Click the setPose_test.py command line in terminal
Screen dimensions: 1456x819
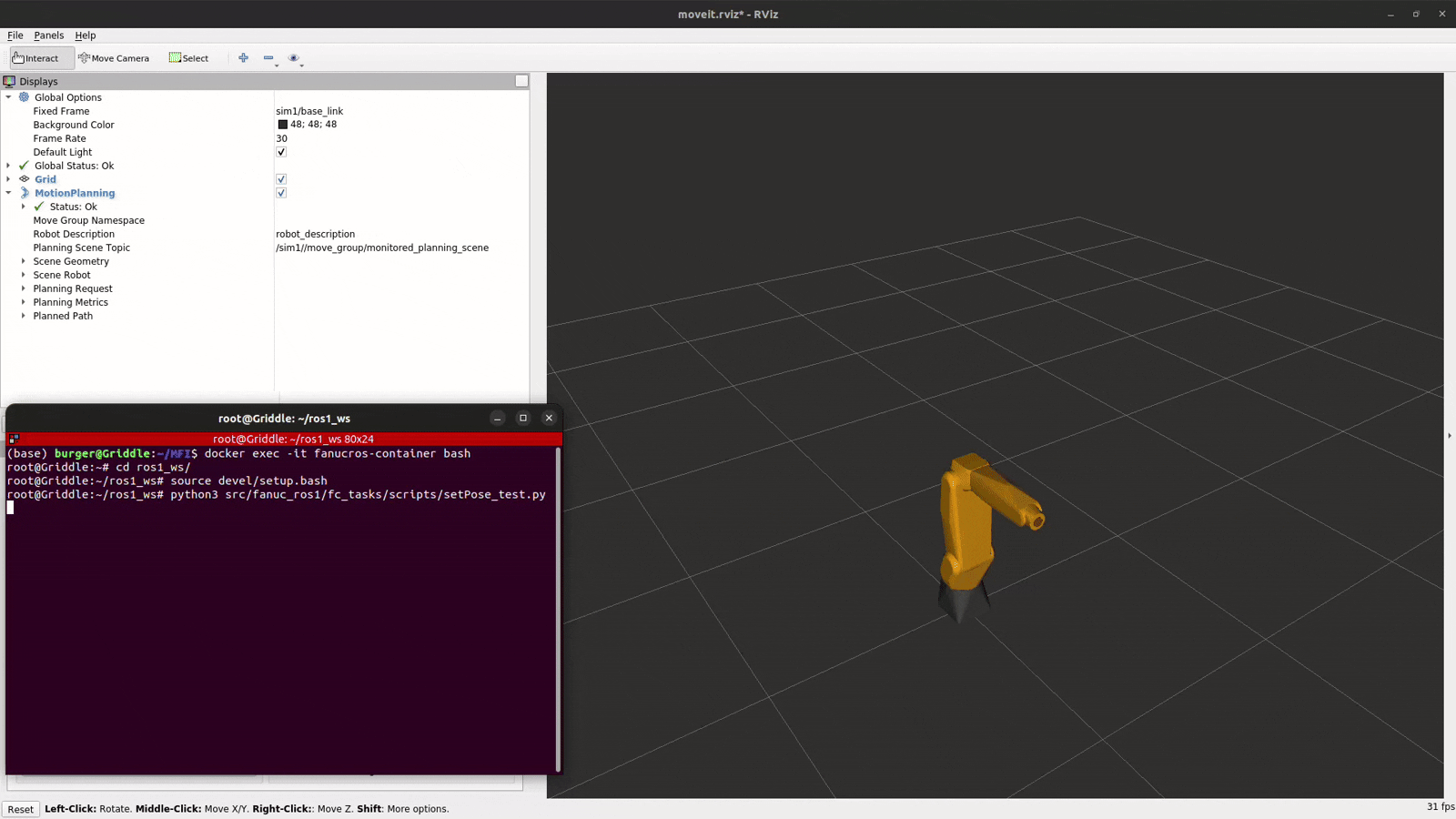pos(277,494)
